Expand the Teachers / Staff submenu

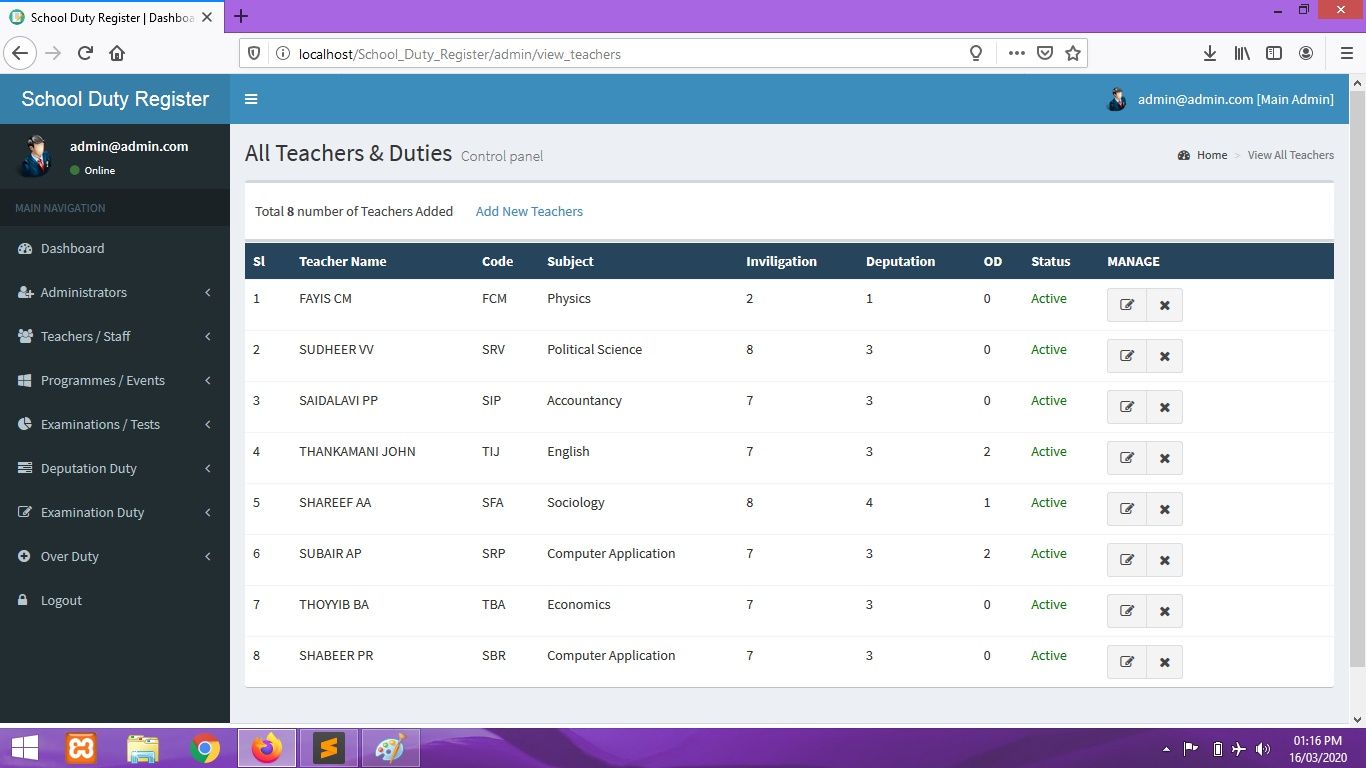point(86,336)
